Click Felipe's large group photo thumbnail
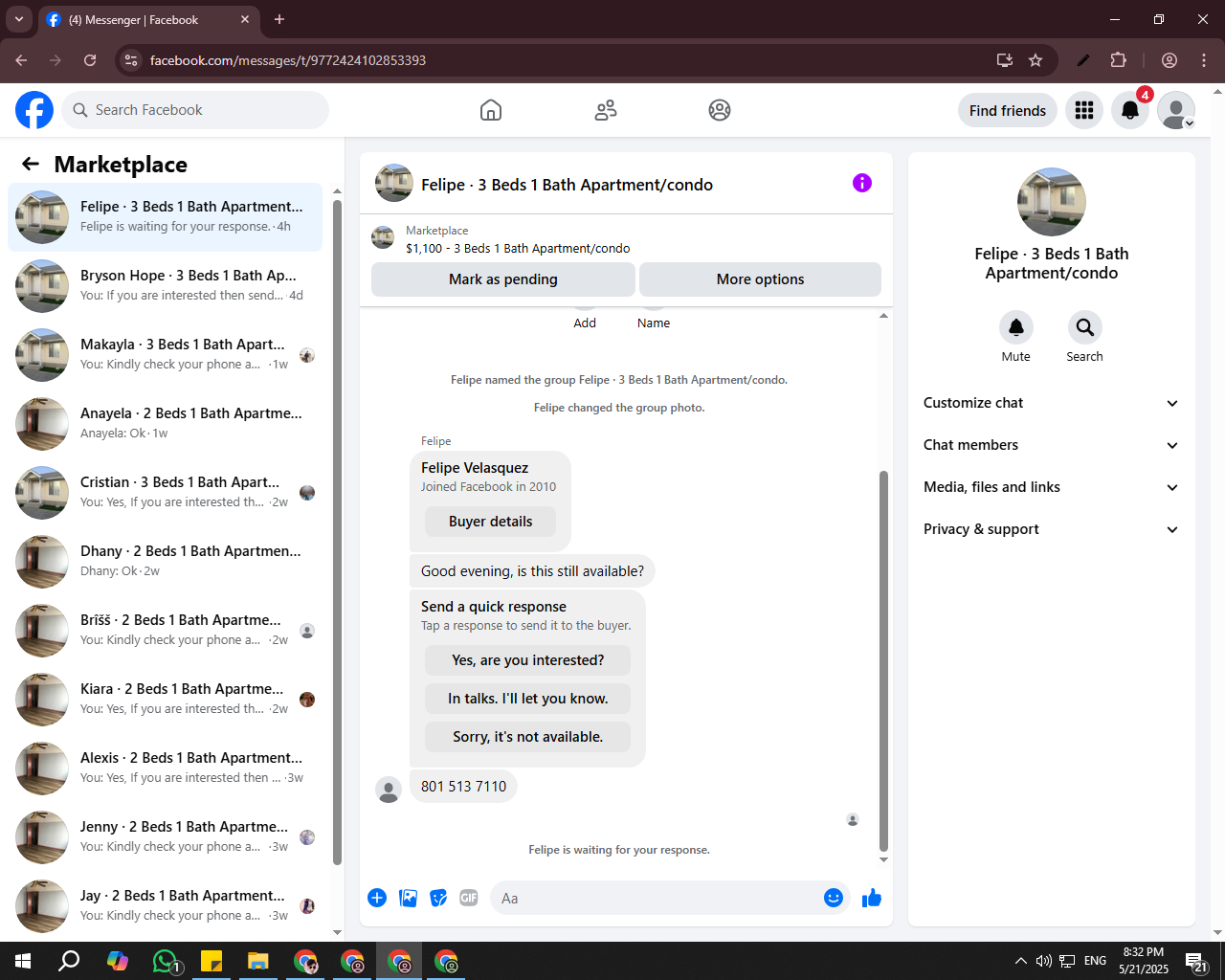The image size is (1225, 980). click(1051, 202)
